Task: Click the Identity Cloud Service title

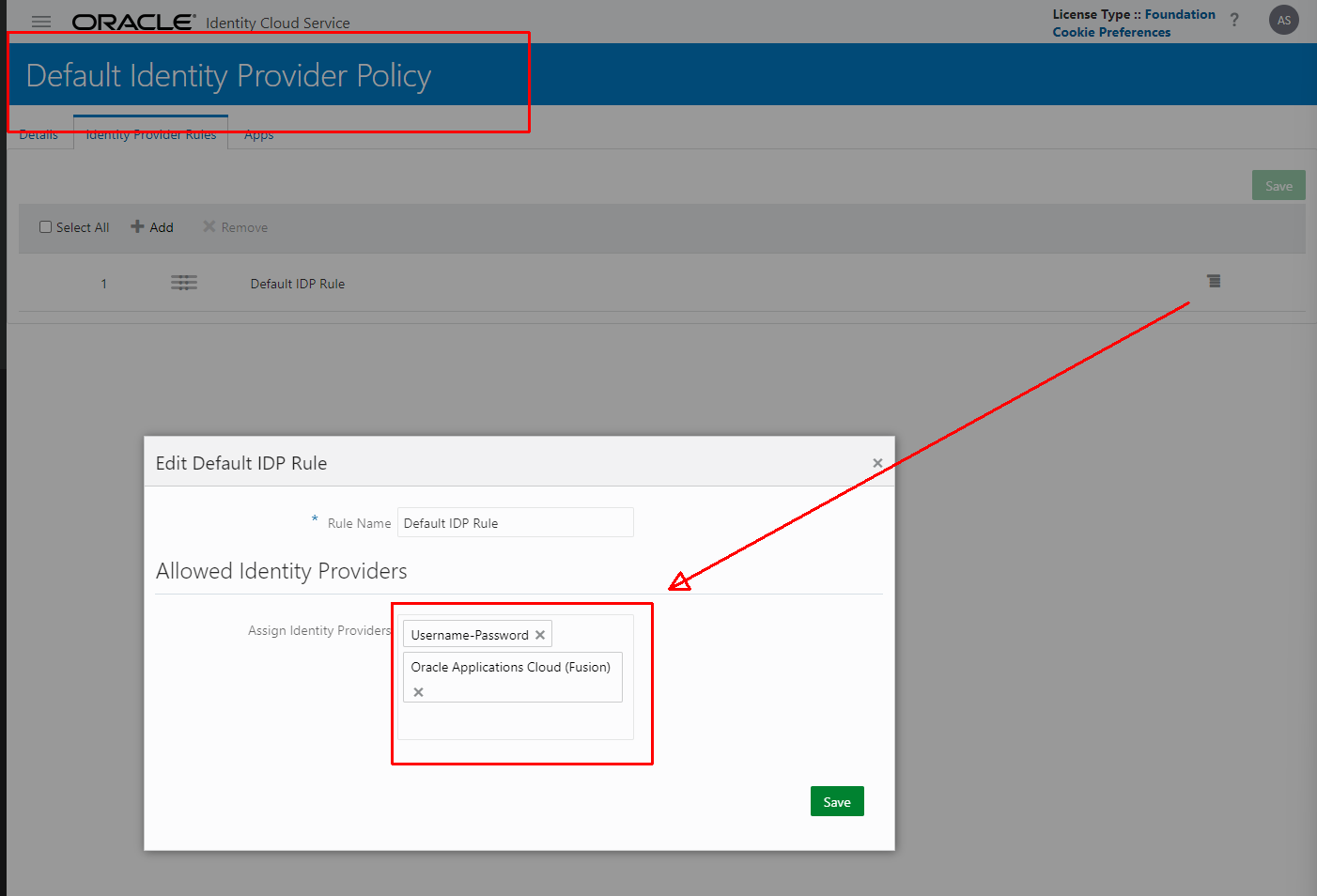Action: point(278,23)
